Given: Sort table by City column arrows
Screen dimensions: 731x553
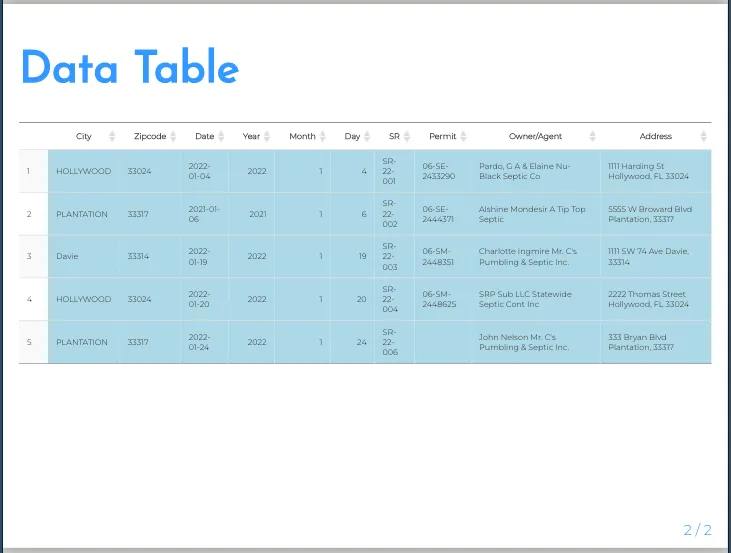Looking at the screenshot, I should [x=112, y=136].
